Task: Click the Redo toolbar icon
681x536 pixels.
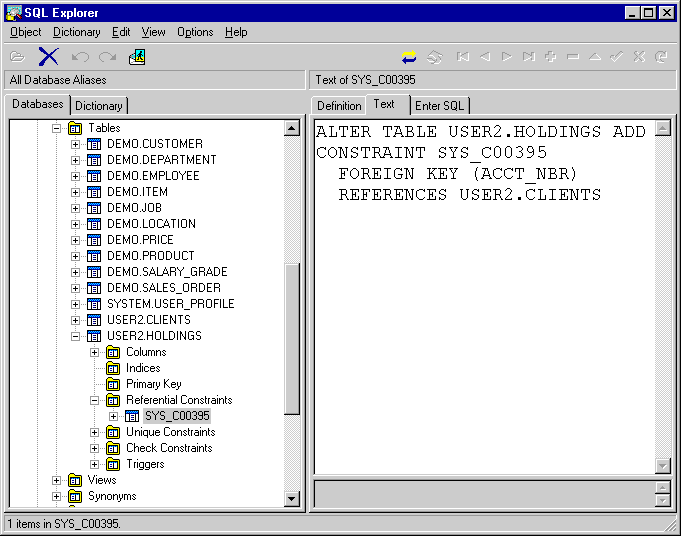Action: [x=107, y=57]
